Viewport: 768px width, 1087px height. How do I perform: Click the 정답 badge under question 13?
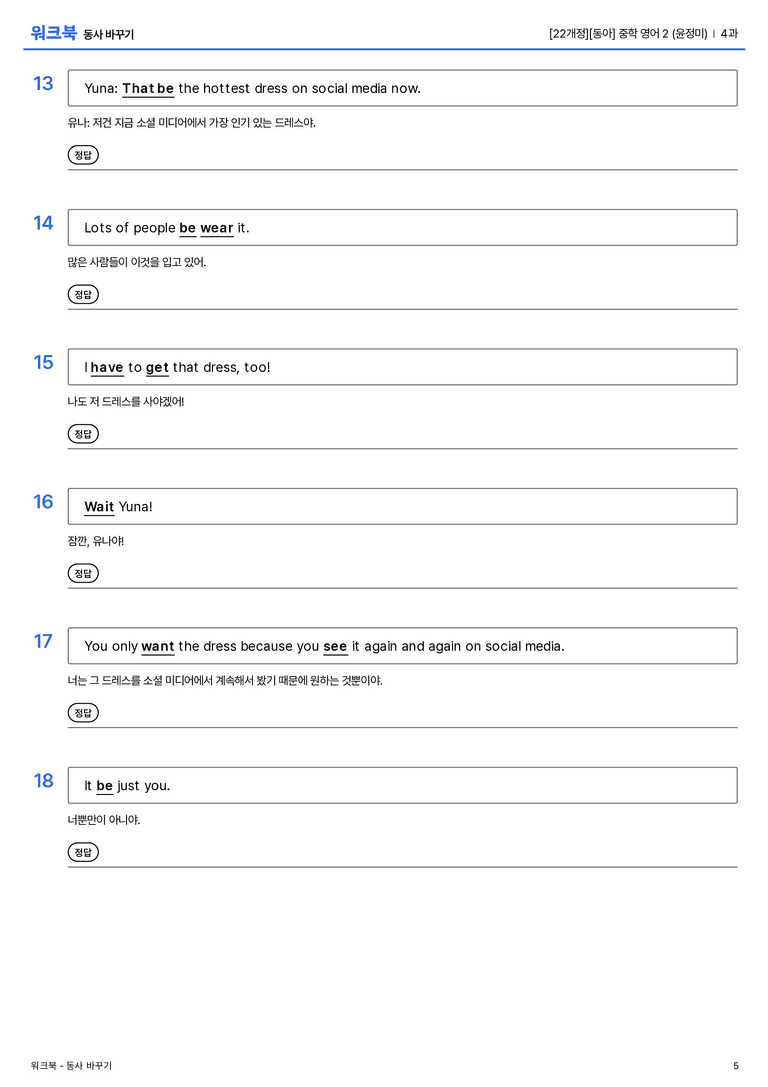coord(83,155)
